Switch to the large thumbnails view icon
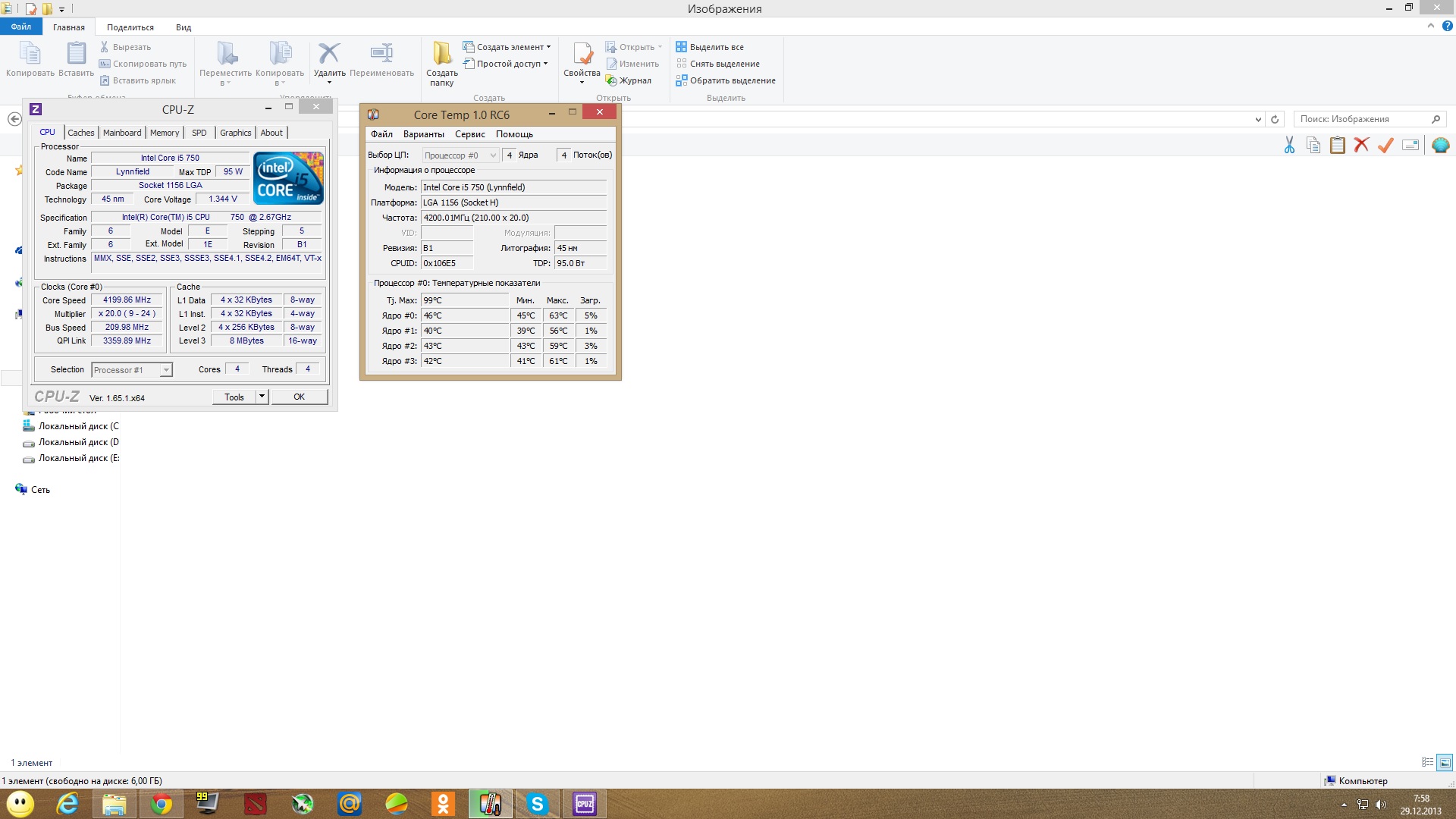The height and width of the screenshot is (819, 1456). coord(1445,762)
